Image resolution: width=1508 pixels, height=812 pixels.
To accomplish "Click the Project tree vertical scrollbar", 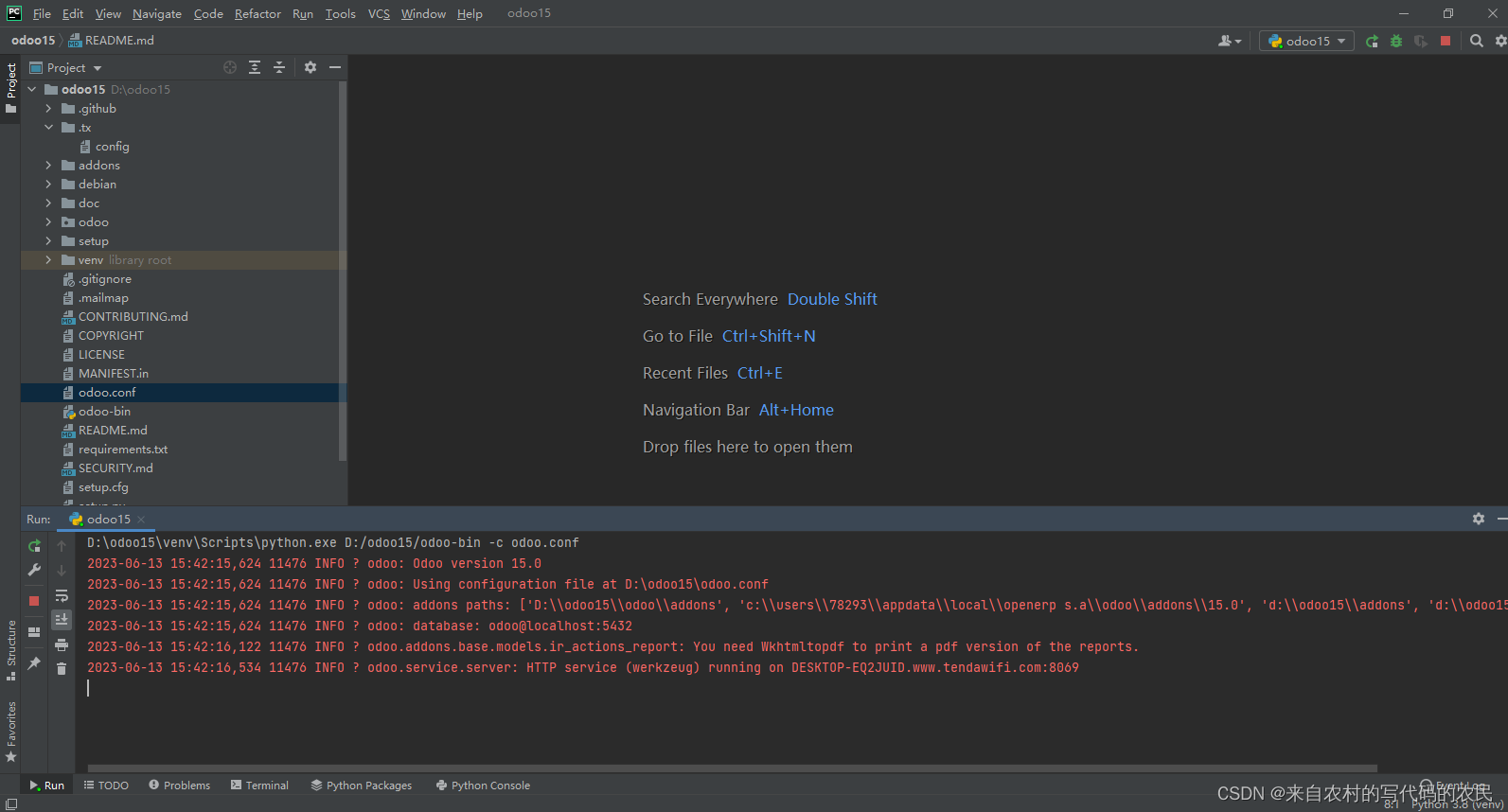I will (343, 271).
